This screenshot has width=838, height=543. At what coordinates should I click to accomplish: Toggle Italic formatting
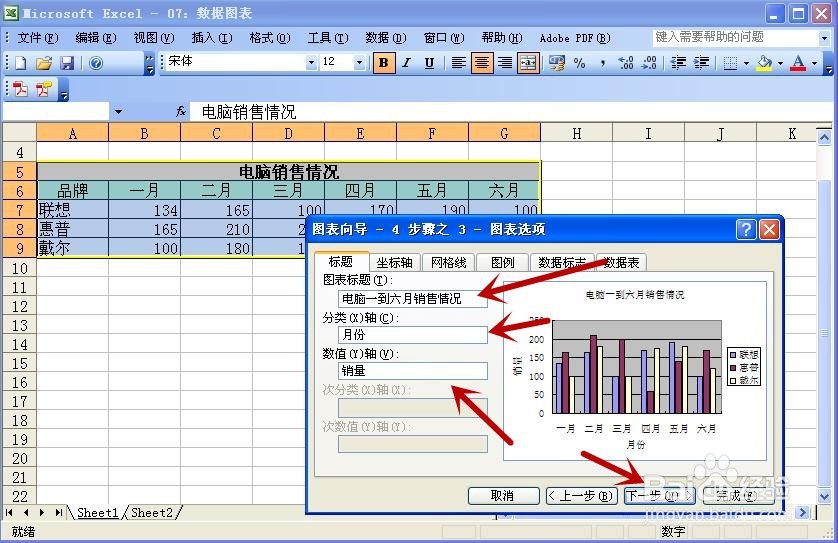click(x=406, y=63)
